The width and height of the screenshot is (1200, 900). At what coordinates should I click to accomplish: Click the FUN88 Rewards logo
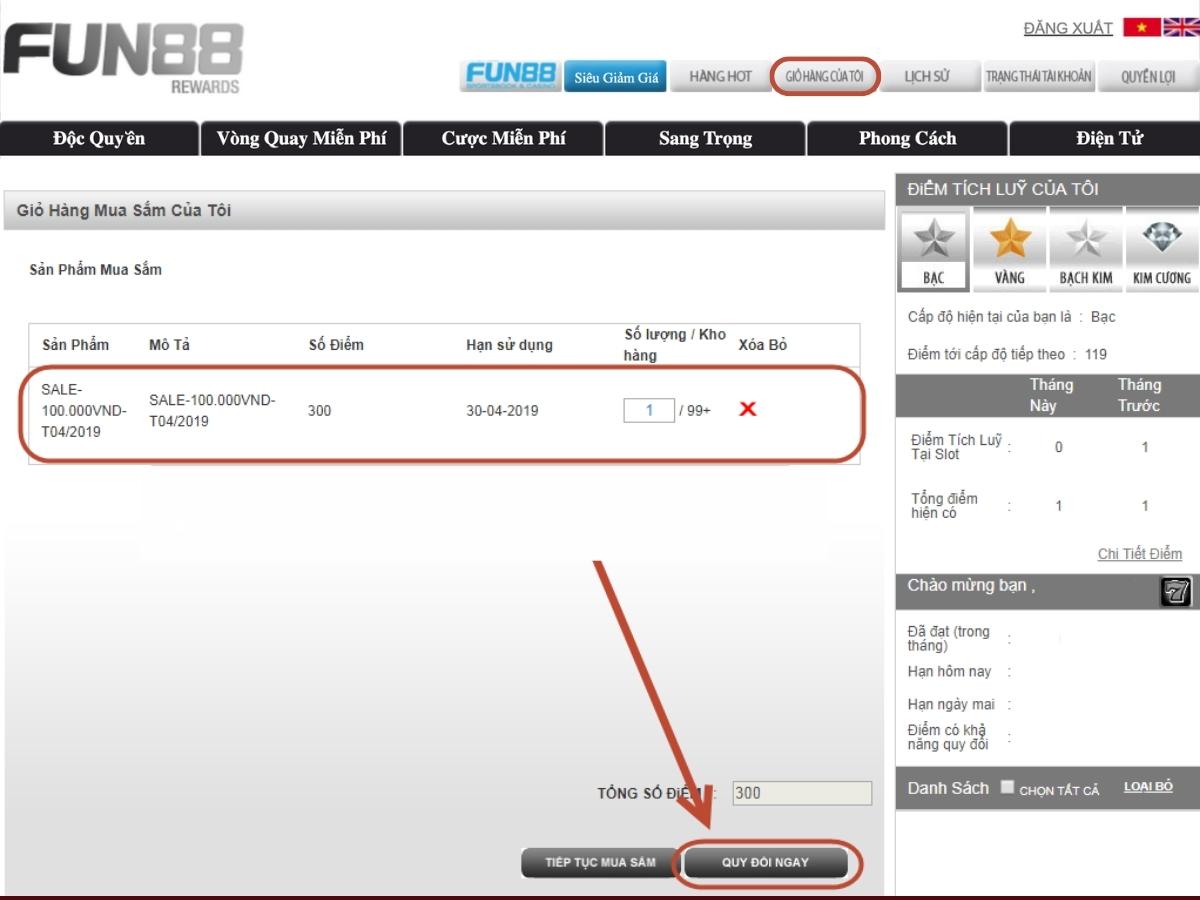coord(123,58)
